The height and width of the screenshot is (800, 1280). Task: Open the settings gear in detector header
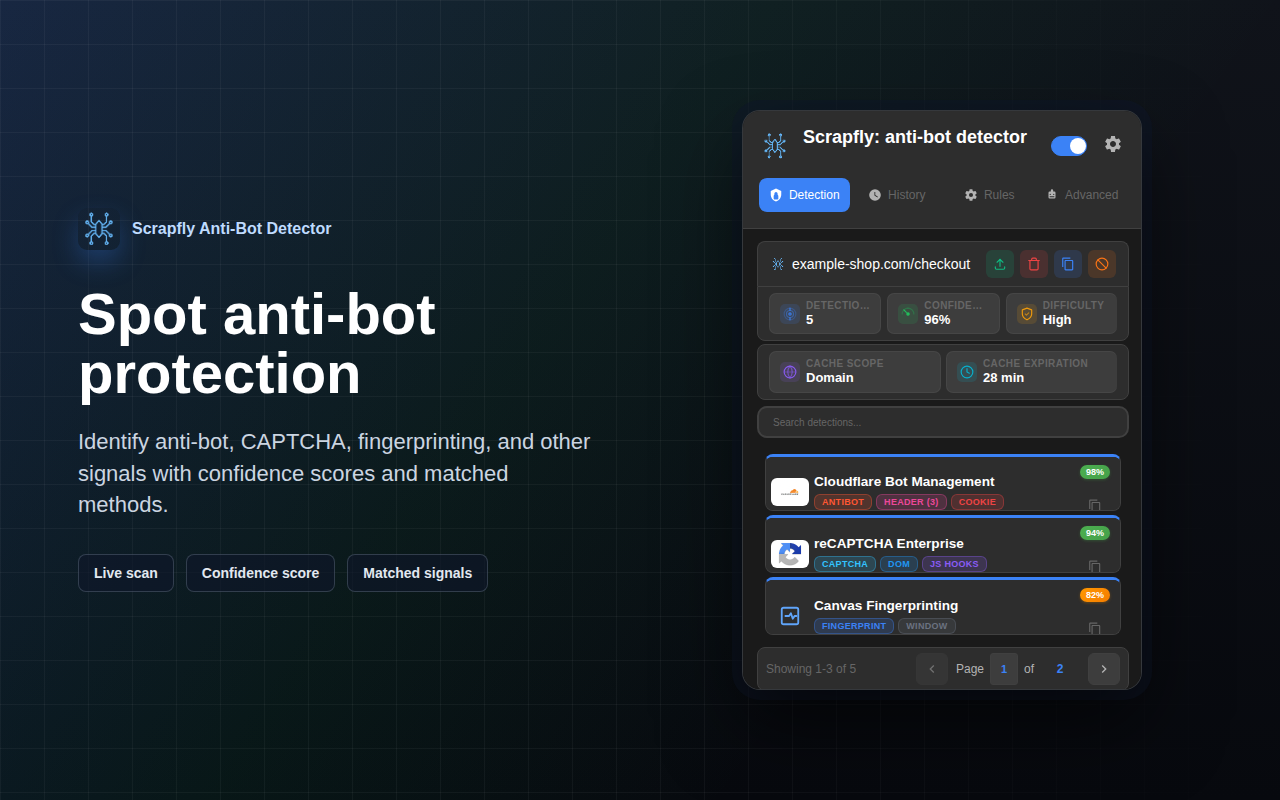pos(1113,144)
